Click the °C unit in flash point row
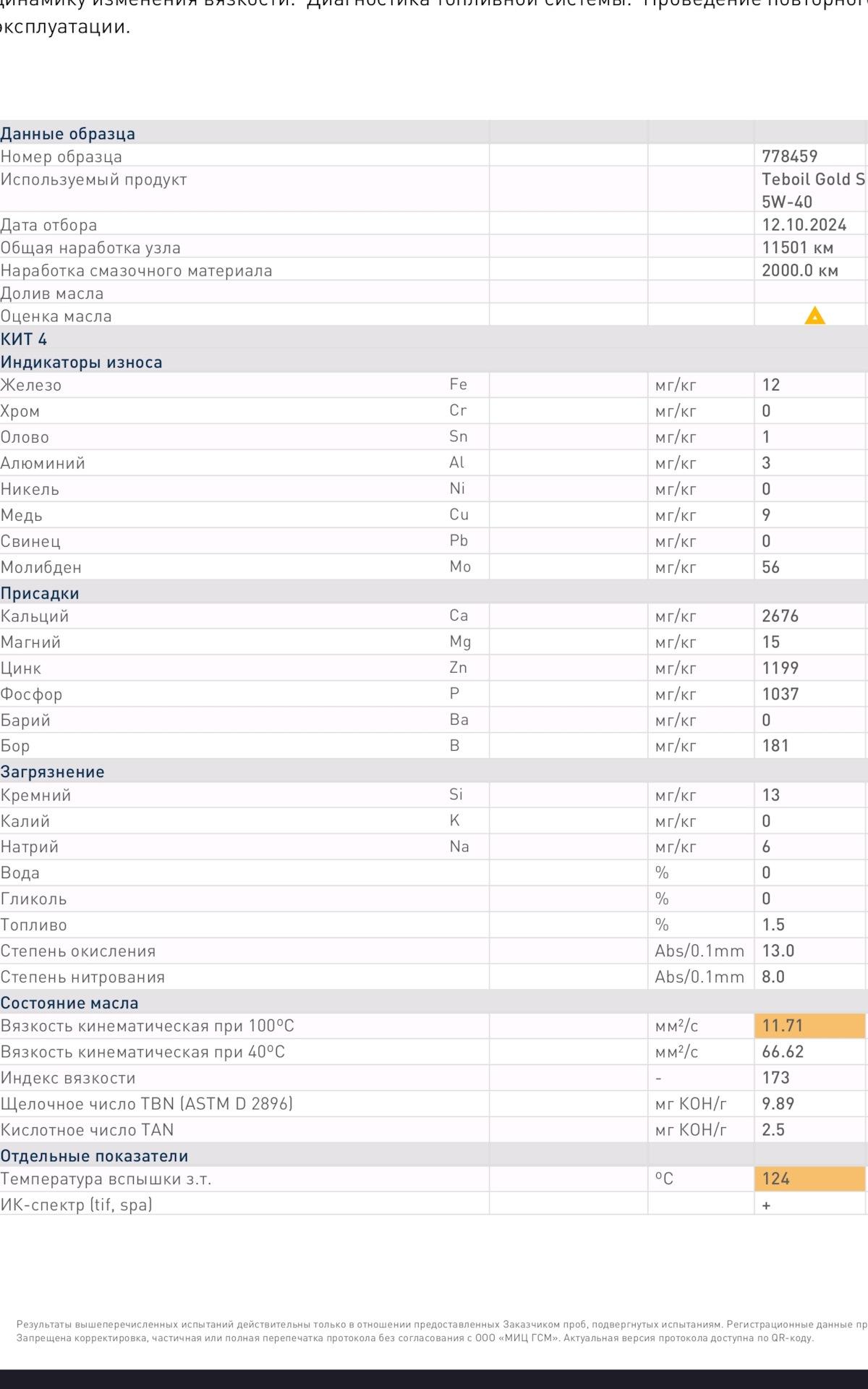 tap(664, 1179)
